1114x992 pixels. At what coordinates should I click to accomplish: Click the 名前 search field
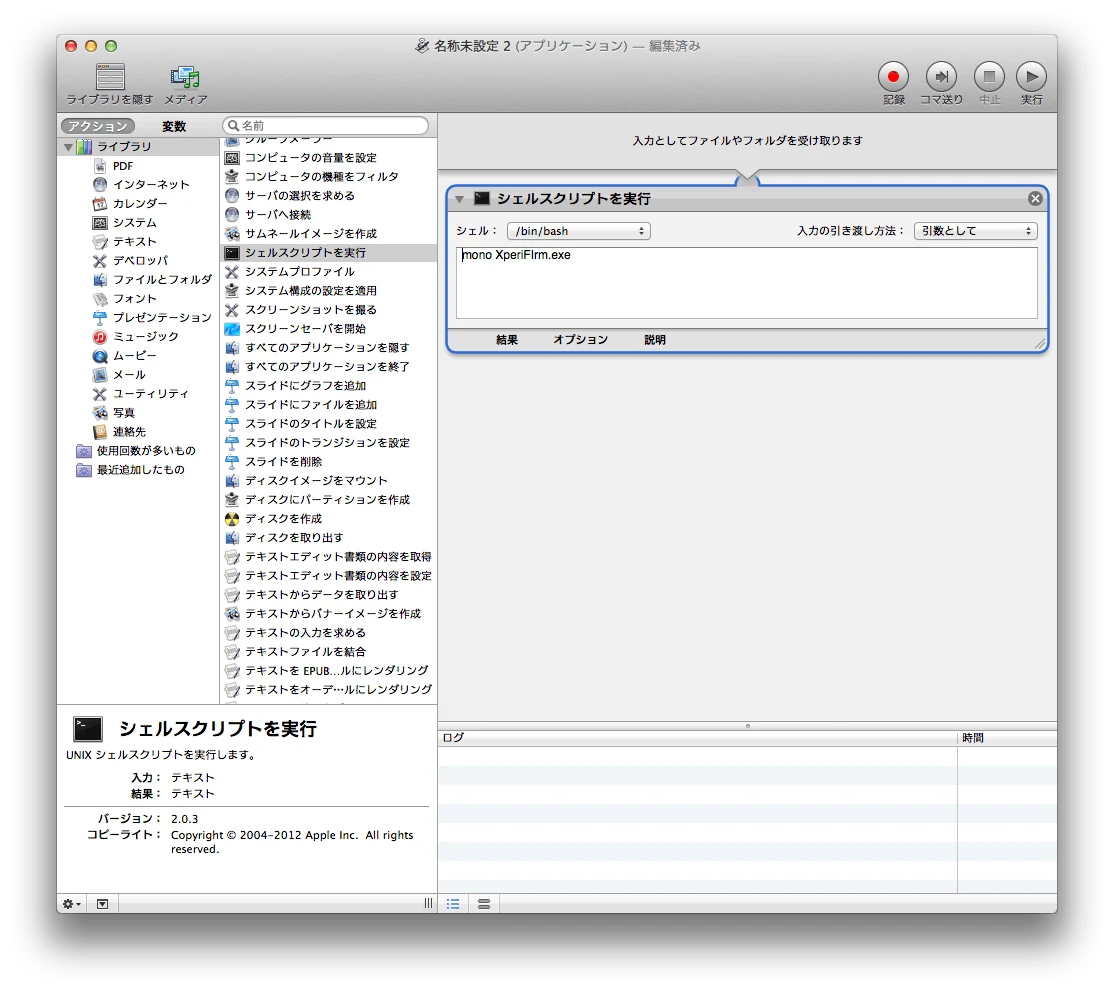[325, 126]
